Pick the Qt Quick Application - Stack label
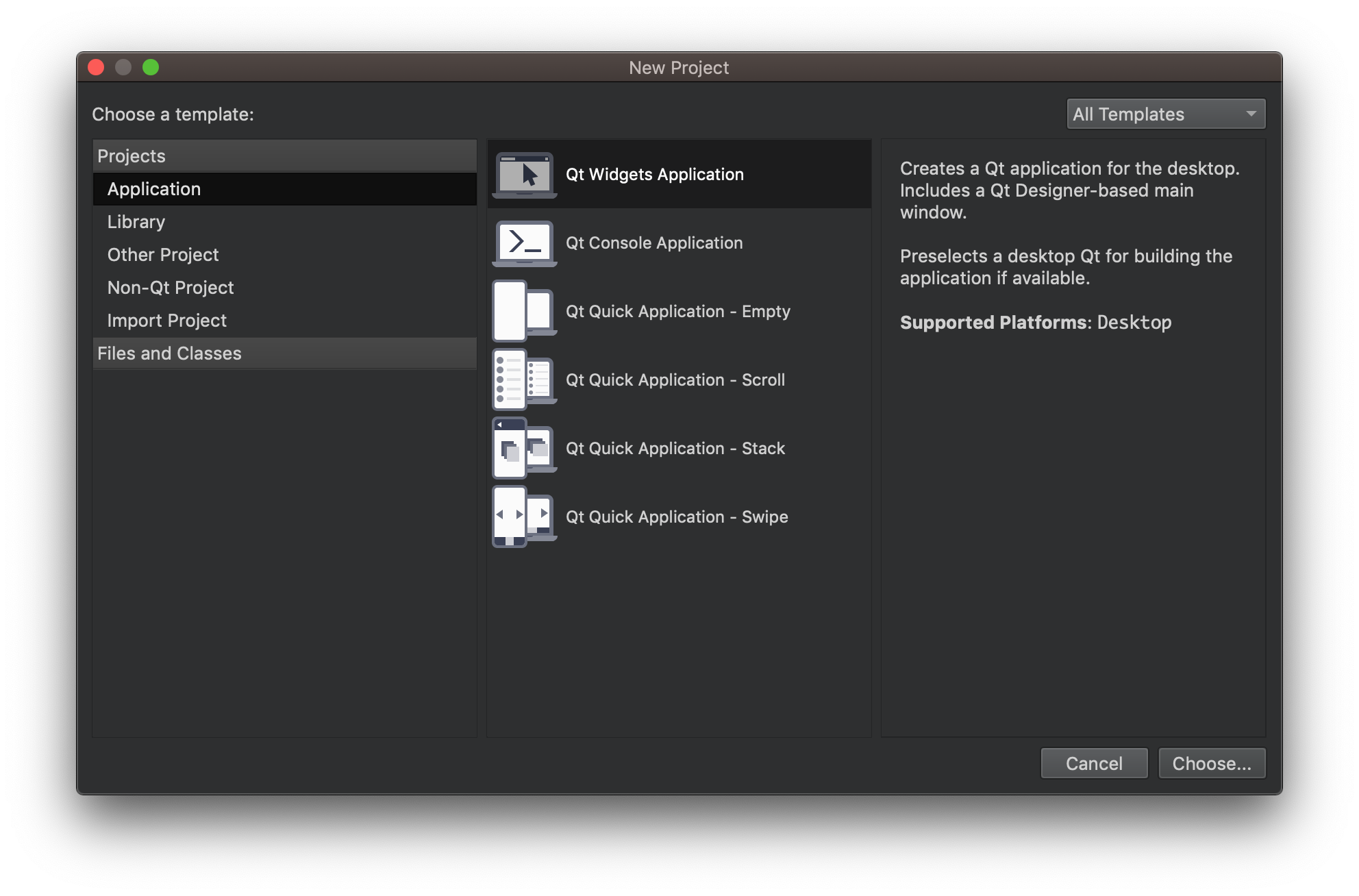1359x896 pixels. click(675, 449)
